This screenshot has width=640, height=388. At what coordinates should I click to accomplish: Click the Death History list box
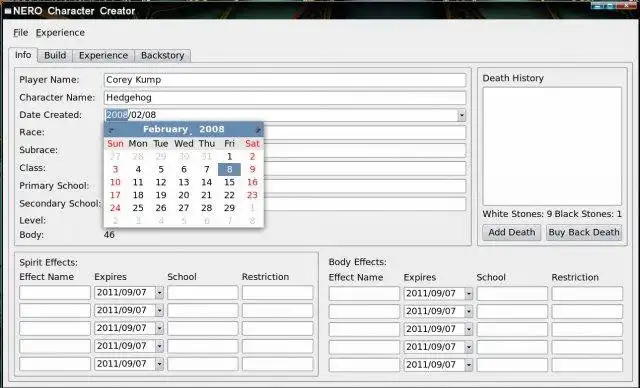pyautogui.click(x=552, y=146)
